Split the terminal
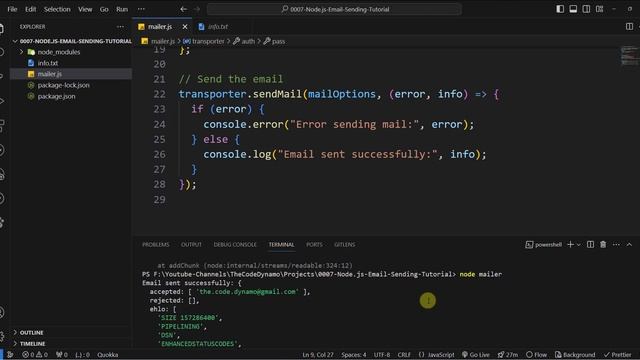Screen dimensions: 640x360 pyautogui.click(x=590, y=244)
